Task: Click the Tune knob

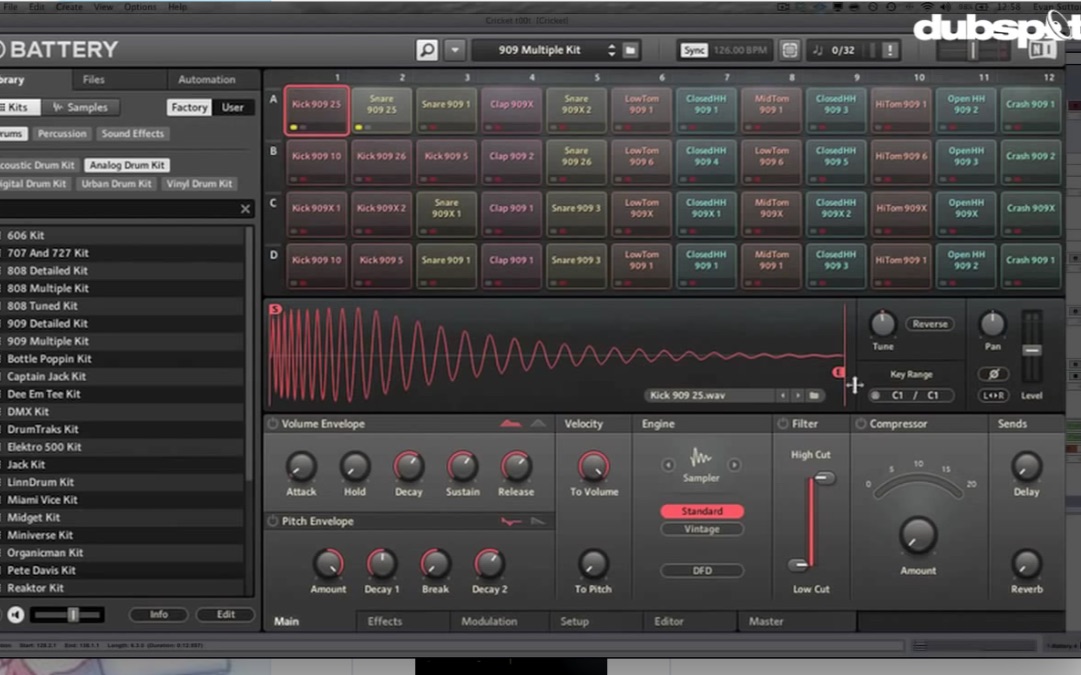Action: (x=882, y=323)
